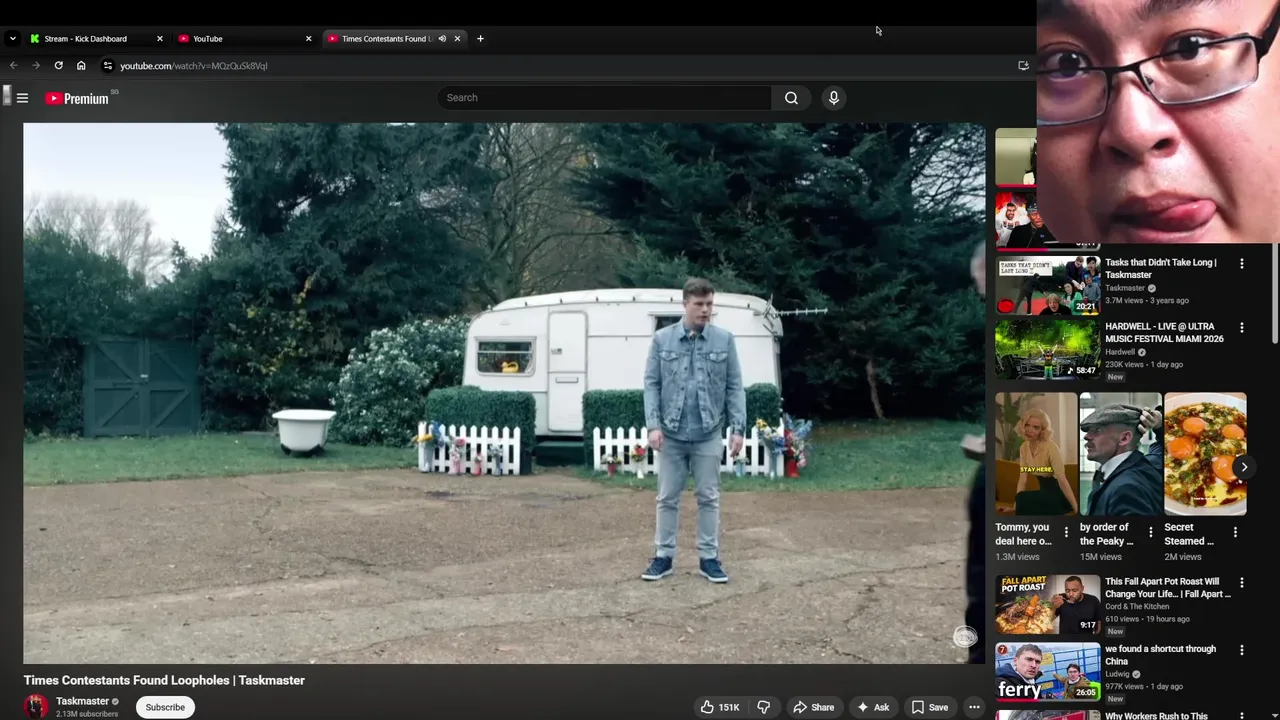The image size is (1280, 720).
Task: Open a new browser tab
Action: [480, 38]
